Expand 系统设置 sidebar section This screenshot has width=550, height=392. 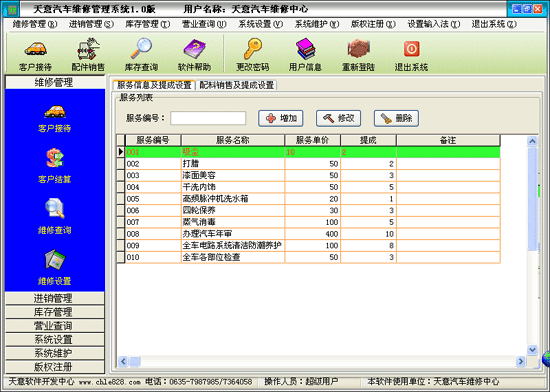pyautogui.click(x=55, y=339)
